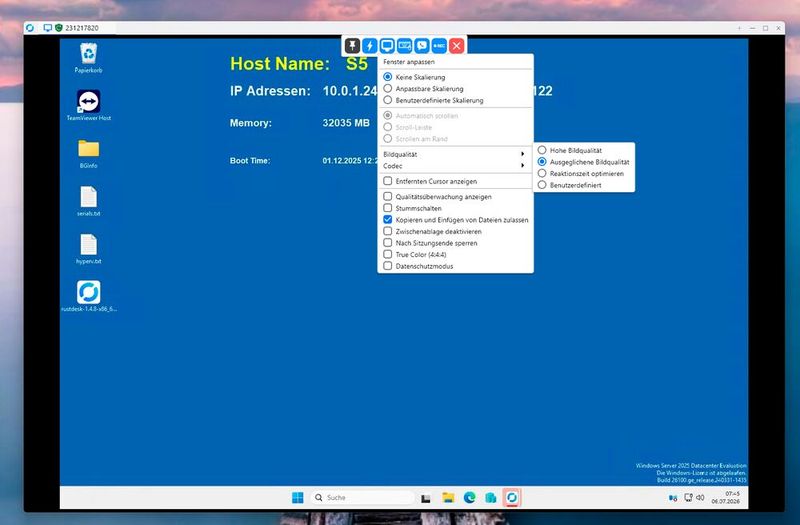Expand the Bildqualität submenu
This screenshot has height=525, width=800.
(455, 154)
